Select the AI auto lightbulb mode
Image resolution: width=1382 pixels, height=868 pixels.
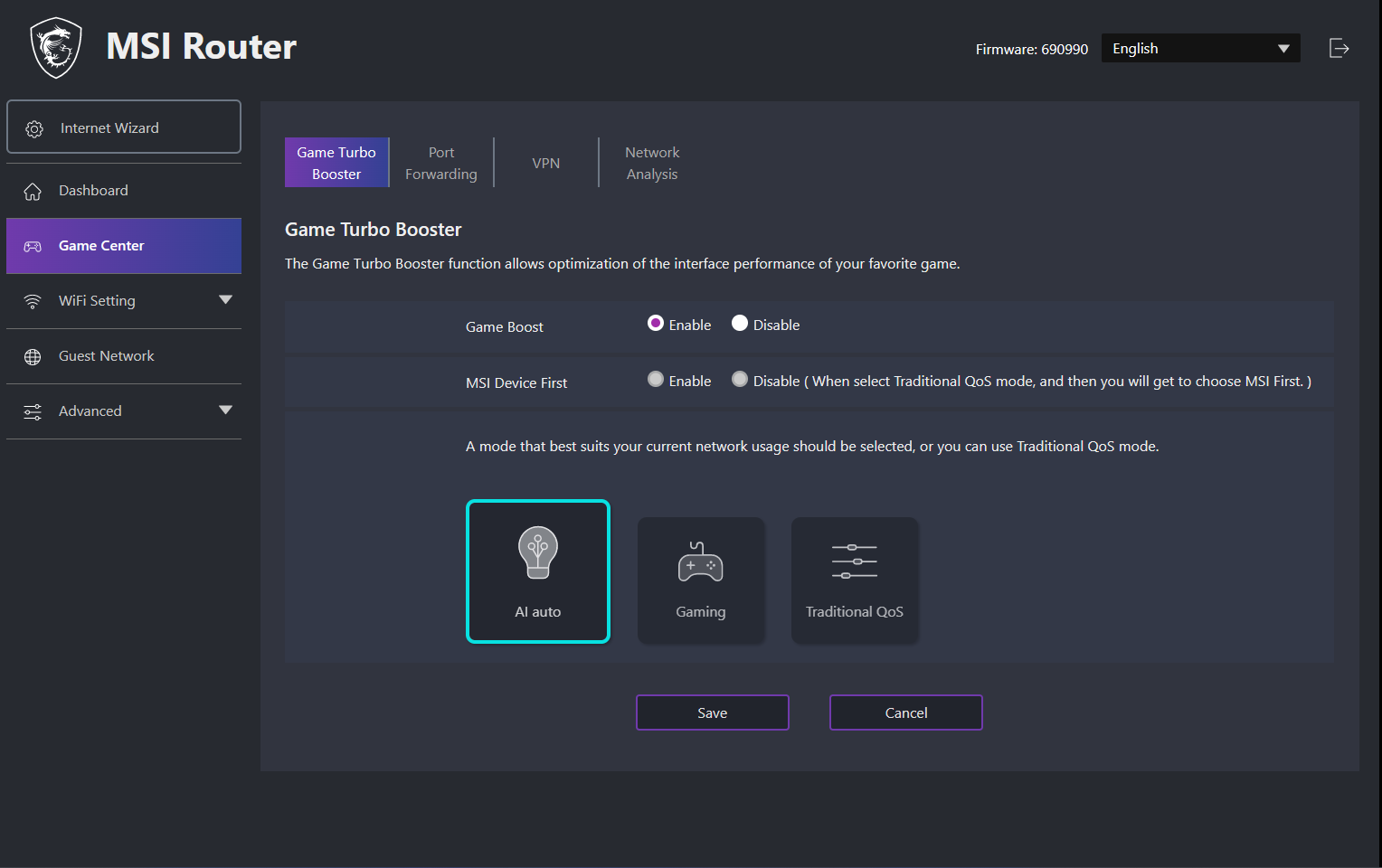(x=538, y=571)
